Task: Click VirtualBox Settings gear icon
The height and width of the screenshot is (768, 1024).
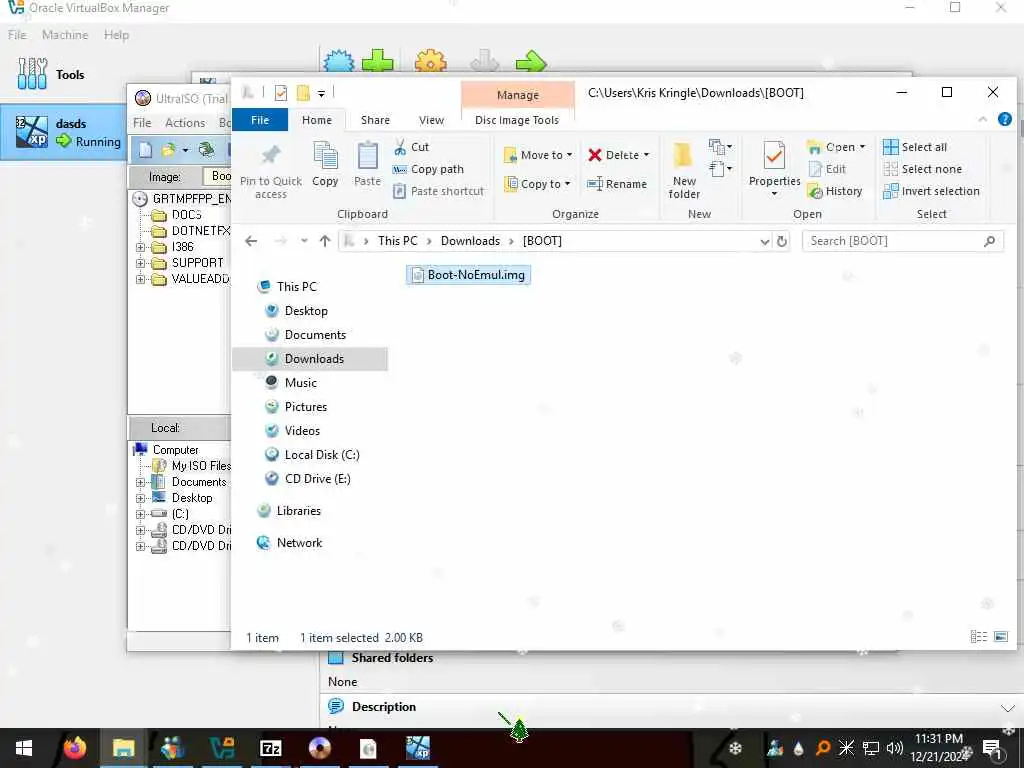Action: 431,62
